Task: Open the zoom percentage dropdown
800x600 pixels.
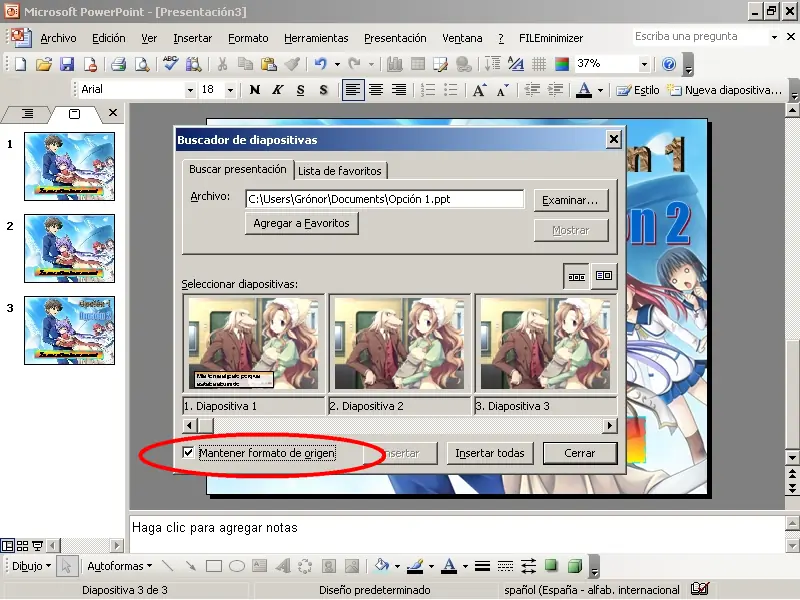Action: (643, 64)
